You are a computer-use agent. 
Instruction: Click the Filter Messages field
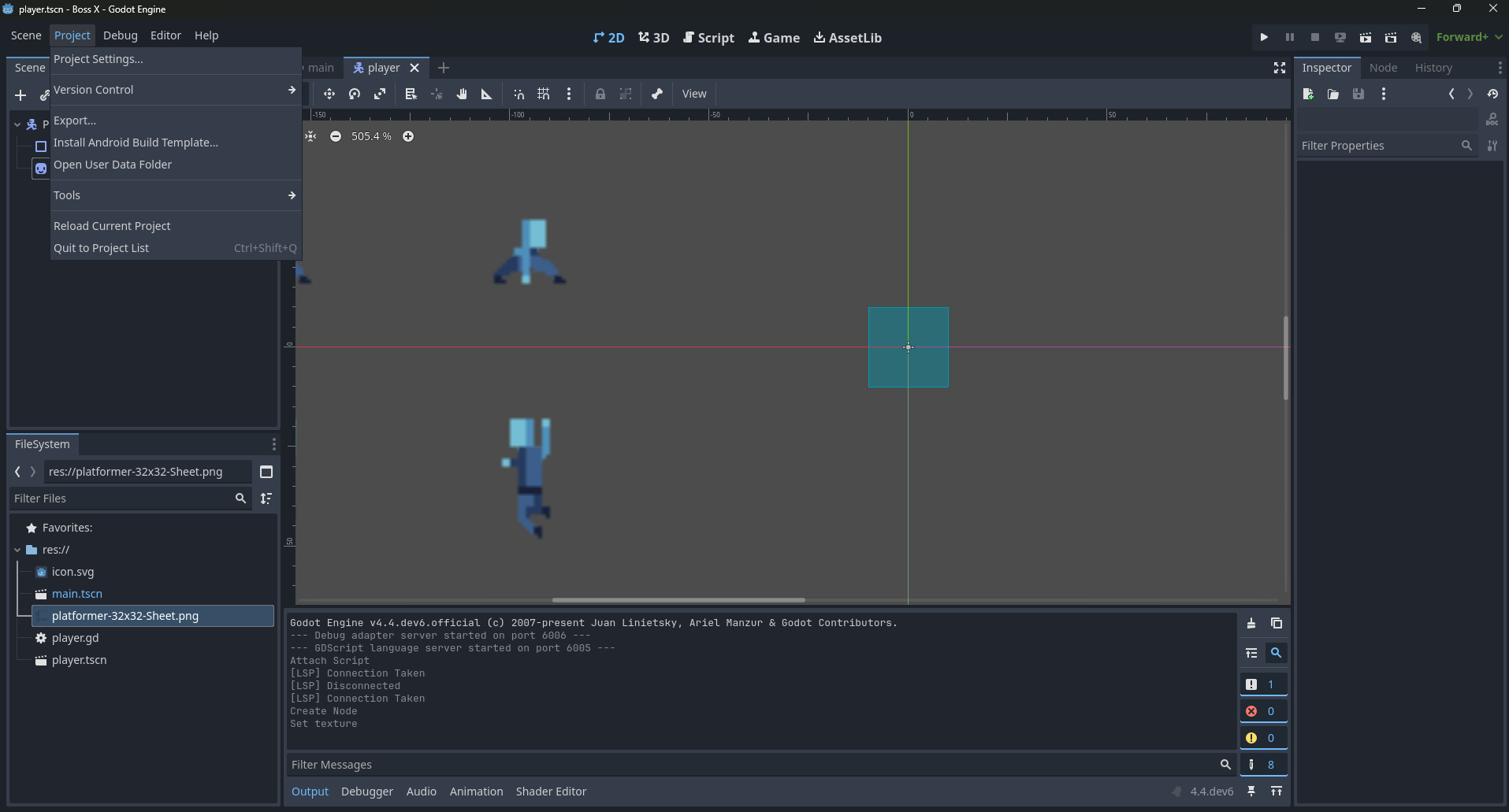760,765
